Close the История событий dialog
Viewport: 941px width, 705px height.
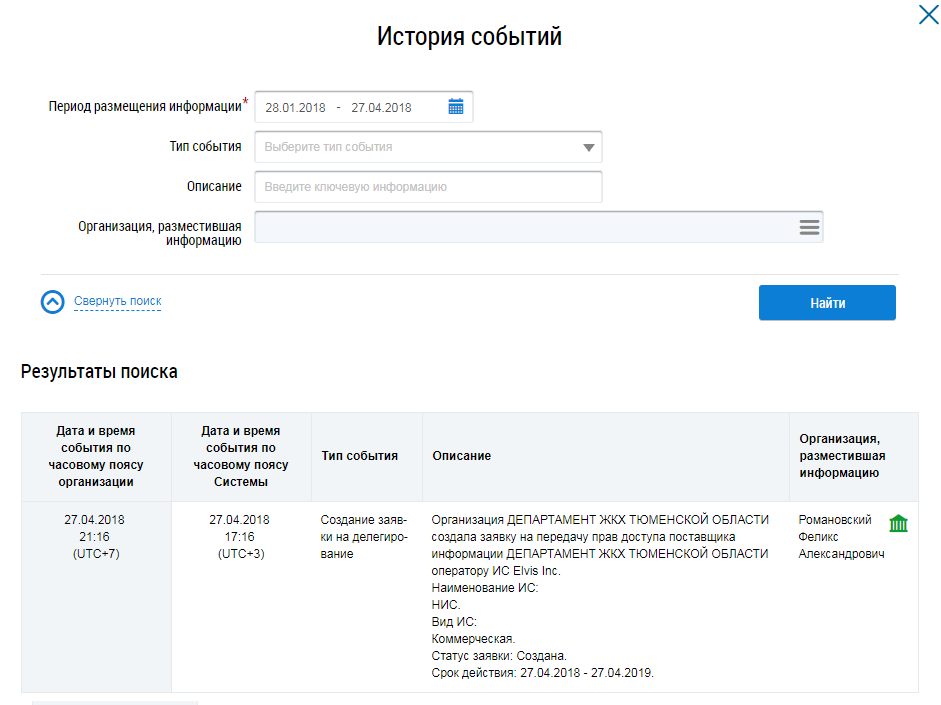pyautogui.click(x=927, y=14)
